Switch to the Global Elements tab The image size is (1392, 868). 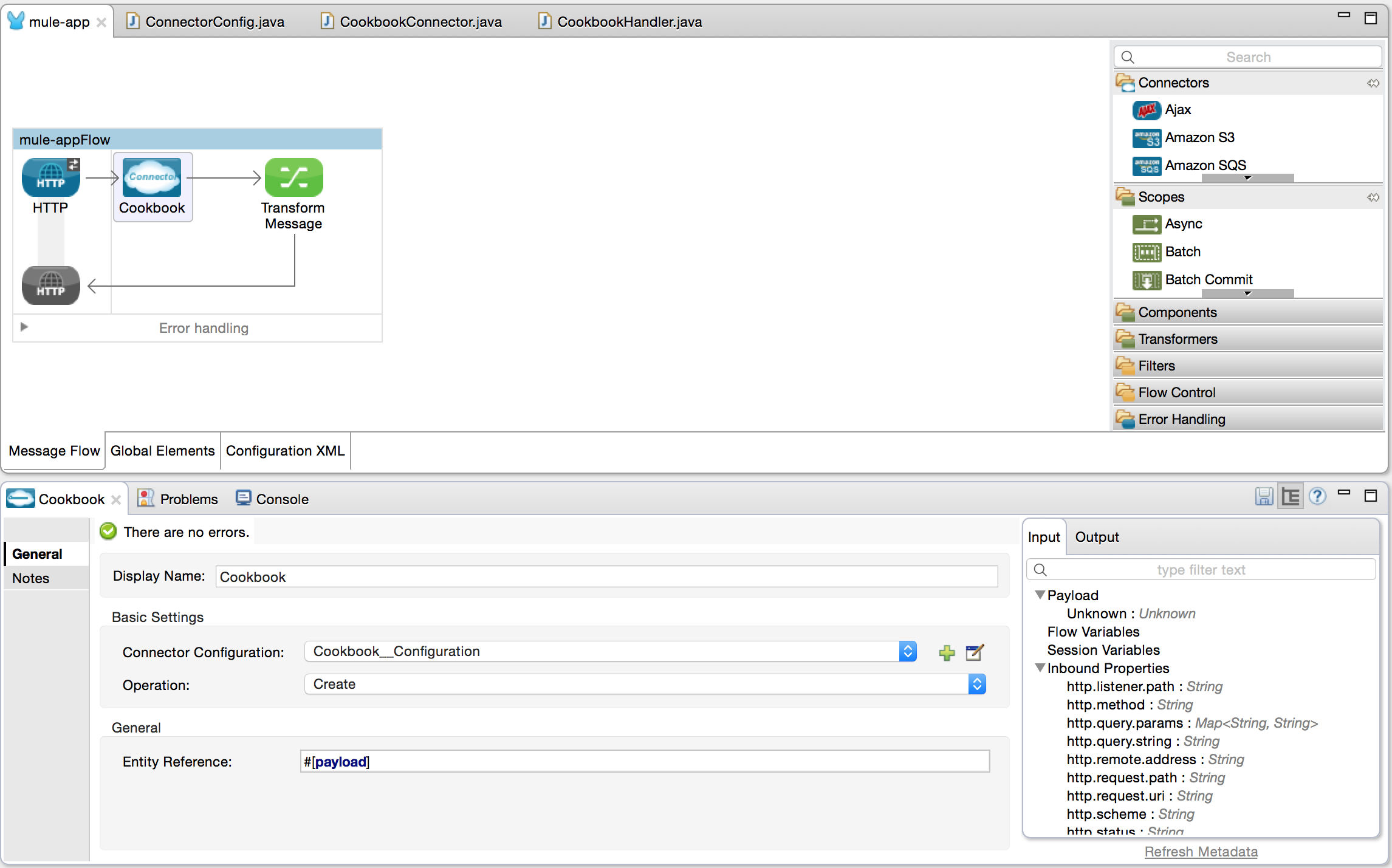tap(162, 450)
